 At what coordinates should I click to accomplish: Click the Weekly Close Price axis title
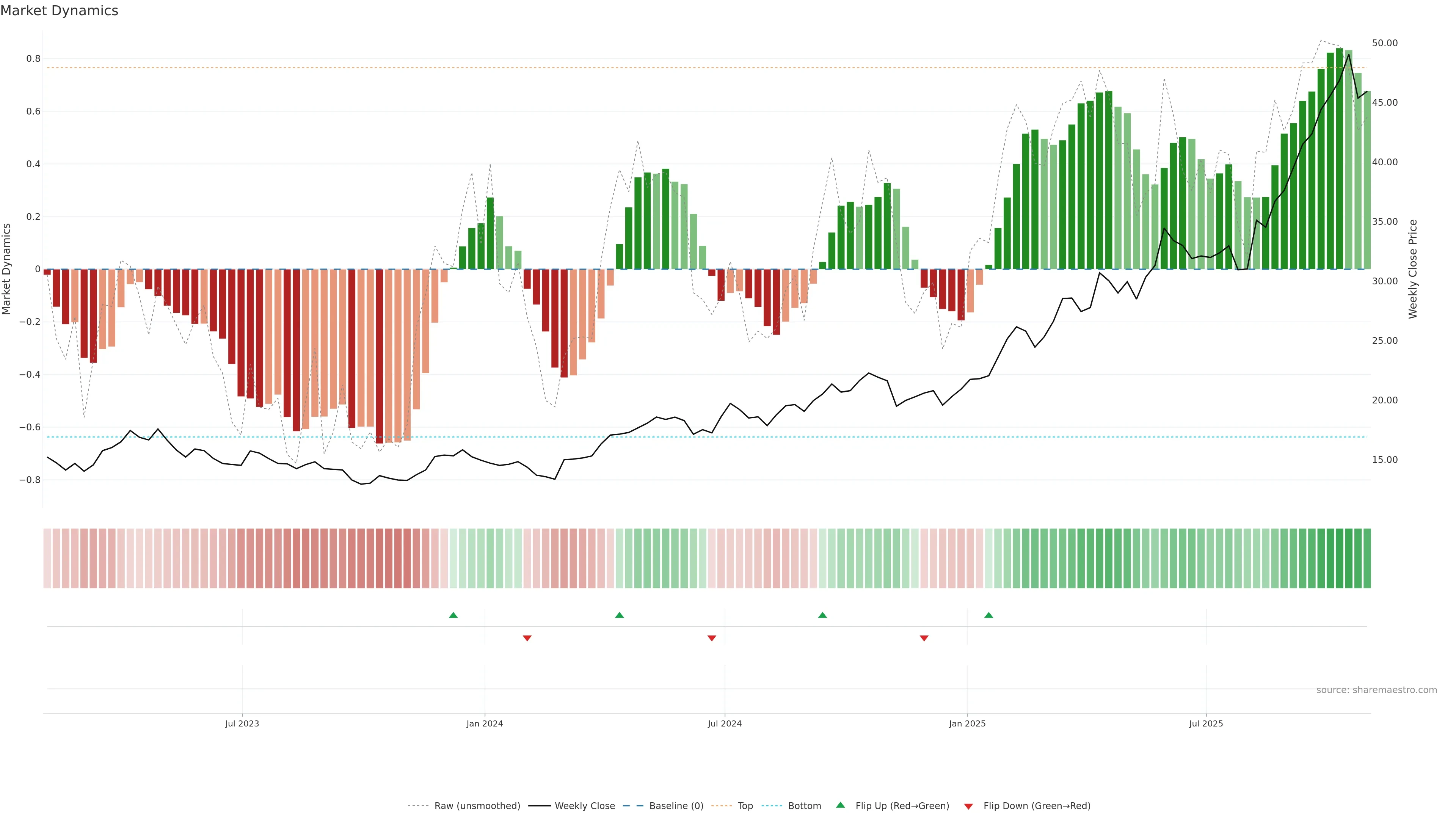(x=1413, y=269)
